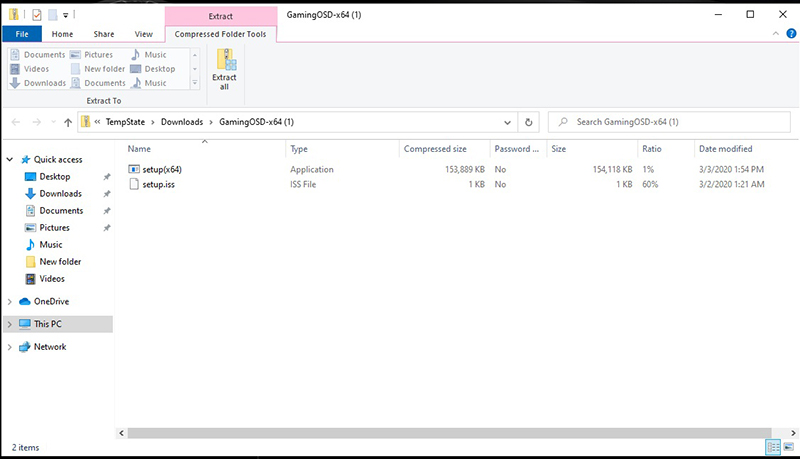Switch to the Share ribbon tab
Viewport: 800px width, 459px height.
(x=104, y=34)
